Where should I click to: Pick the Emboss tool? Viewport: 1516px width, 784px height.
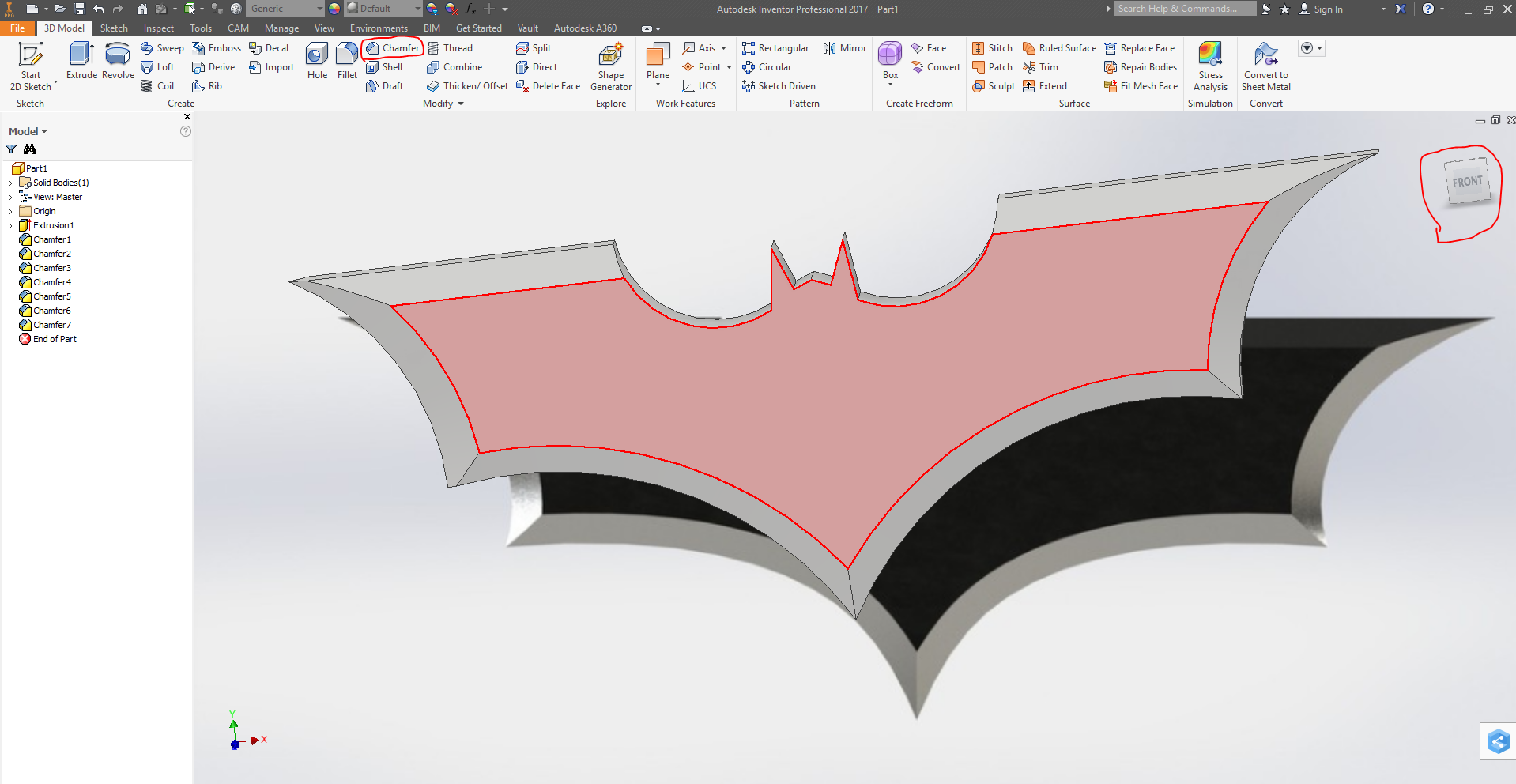click(217, 48)
